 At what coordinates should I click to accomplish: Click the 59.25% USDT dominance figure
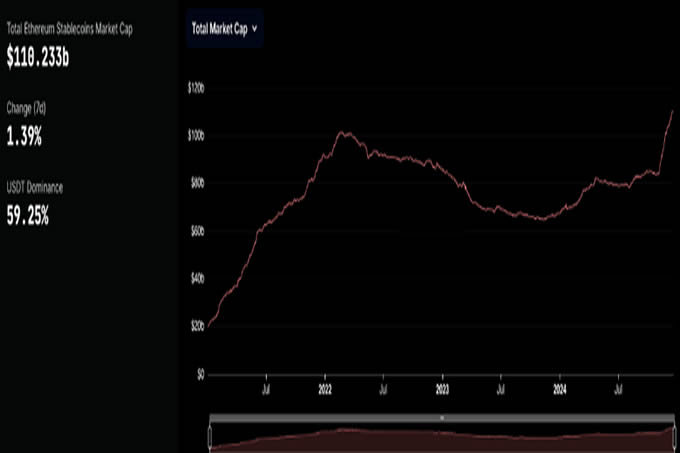27,214
